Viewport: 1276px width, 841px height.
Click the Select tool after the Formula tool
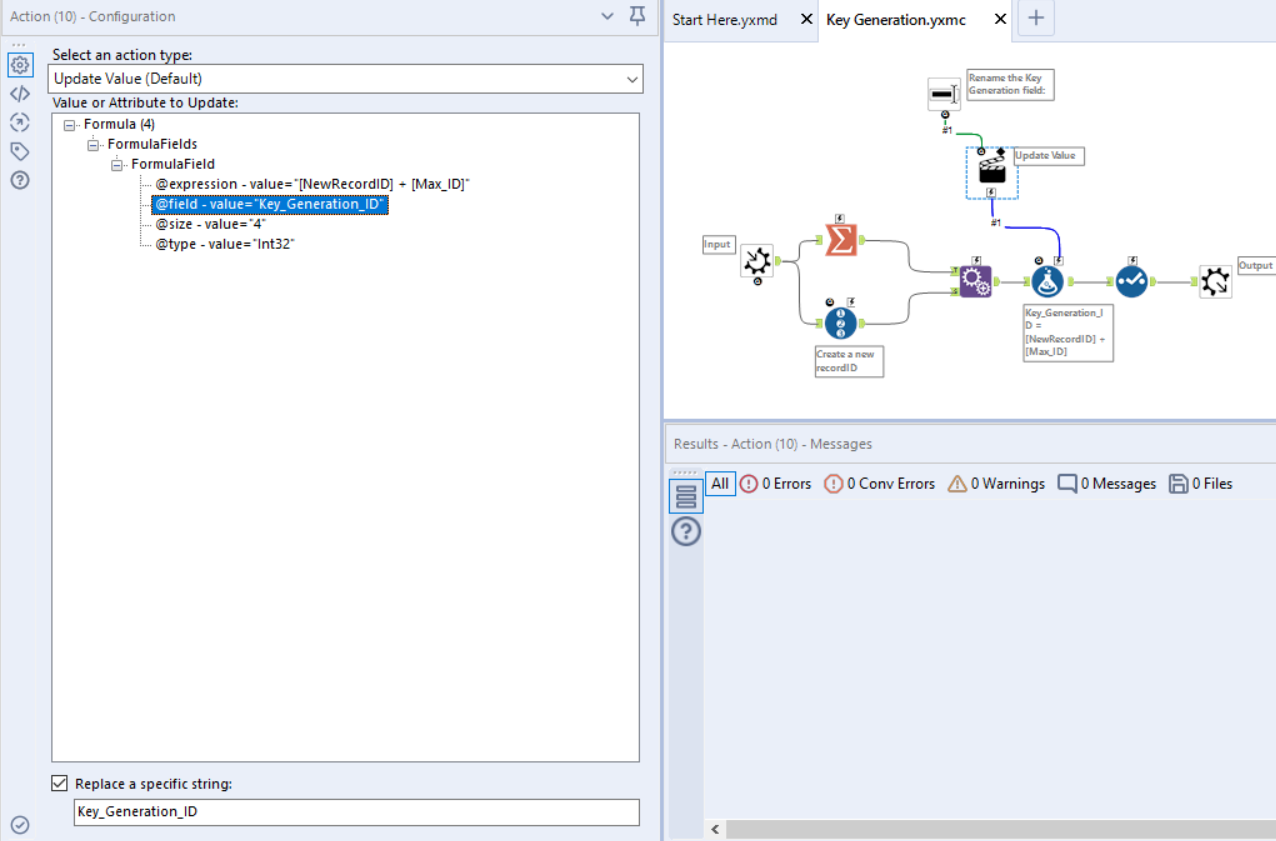point(1131,281)
